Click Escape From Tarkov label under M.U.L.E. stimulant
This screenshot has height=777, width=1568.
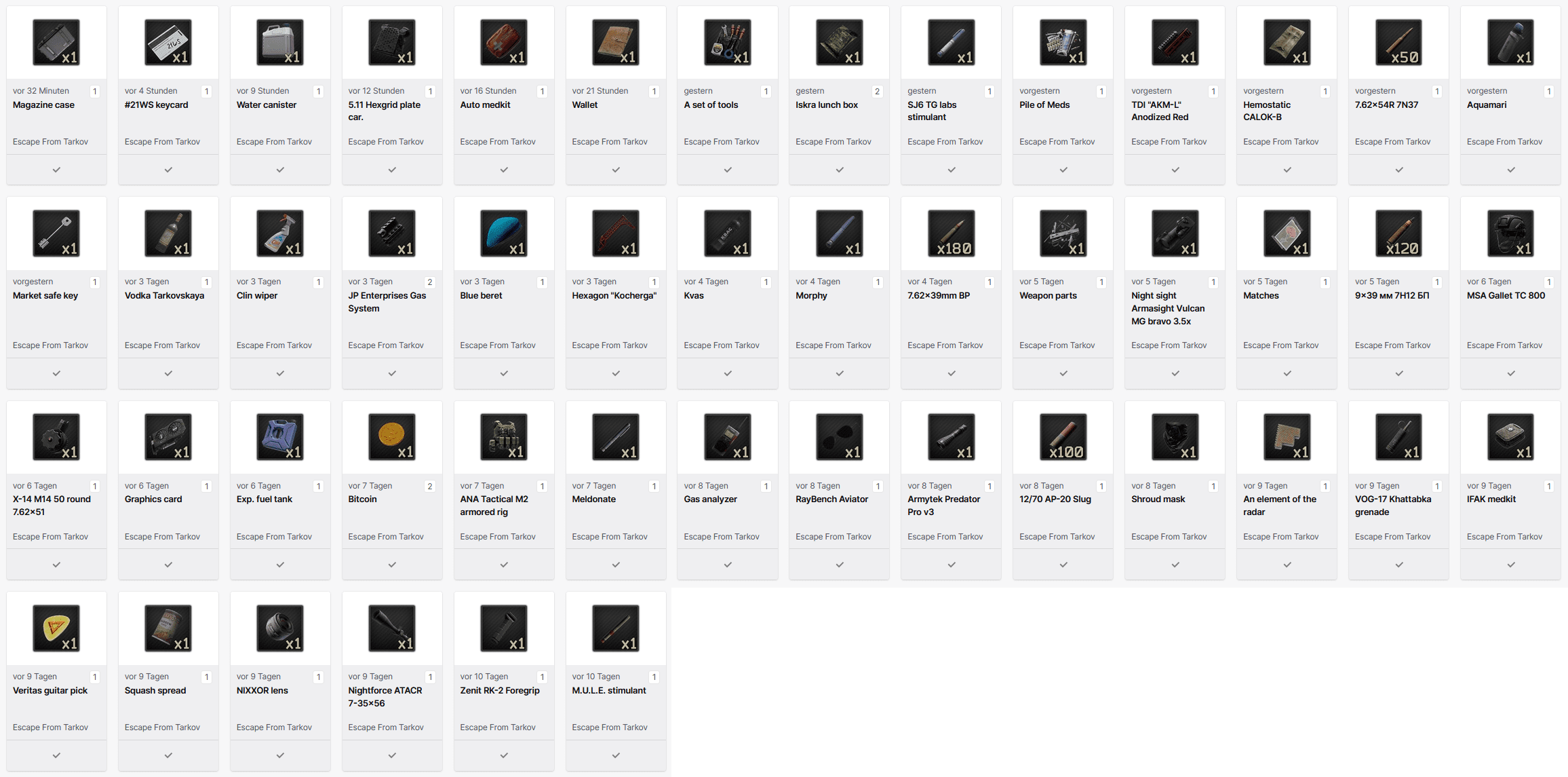(610, 727)
